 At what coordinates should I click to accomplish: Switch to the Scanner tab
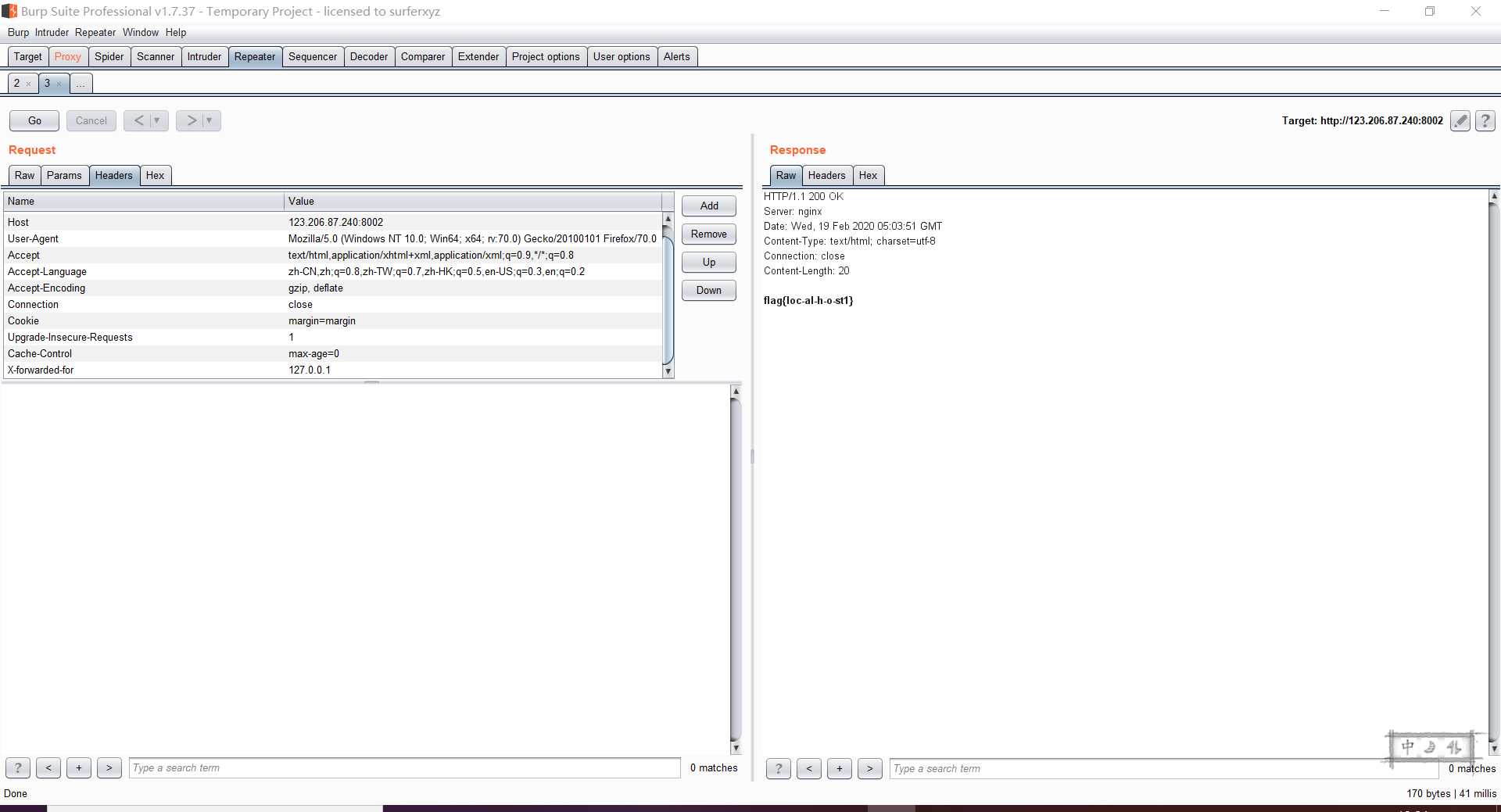click(156, 56)
